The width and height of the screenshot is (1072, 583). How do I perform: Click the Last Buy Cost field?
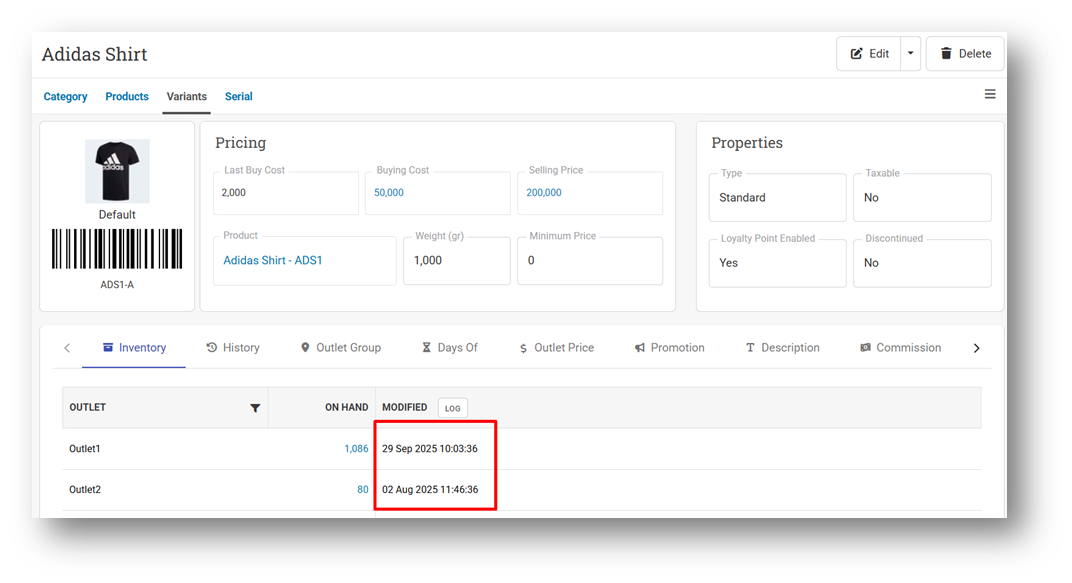tap(286, 193)
